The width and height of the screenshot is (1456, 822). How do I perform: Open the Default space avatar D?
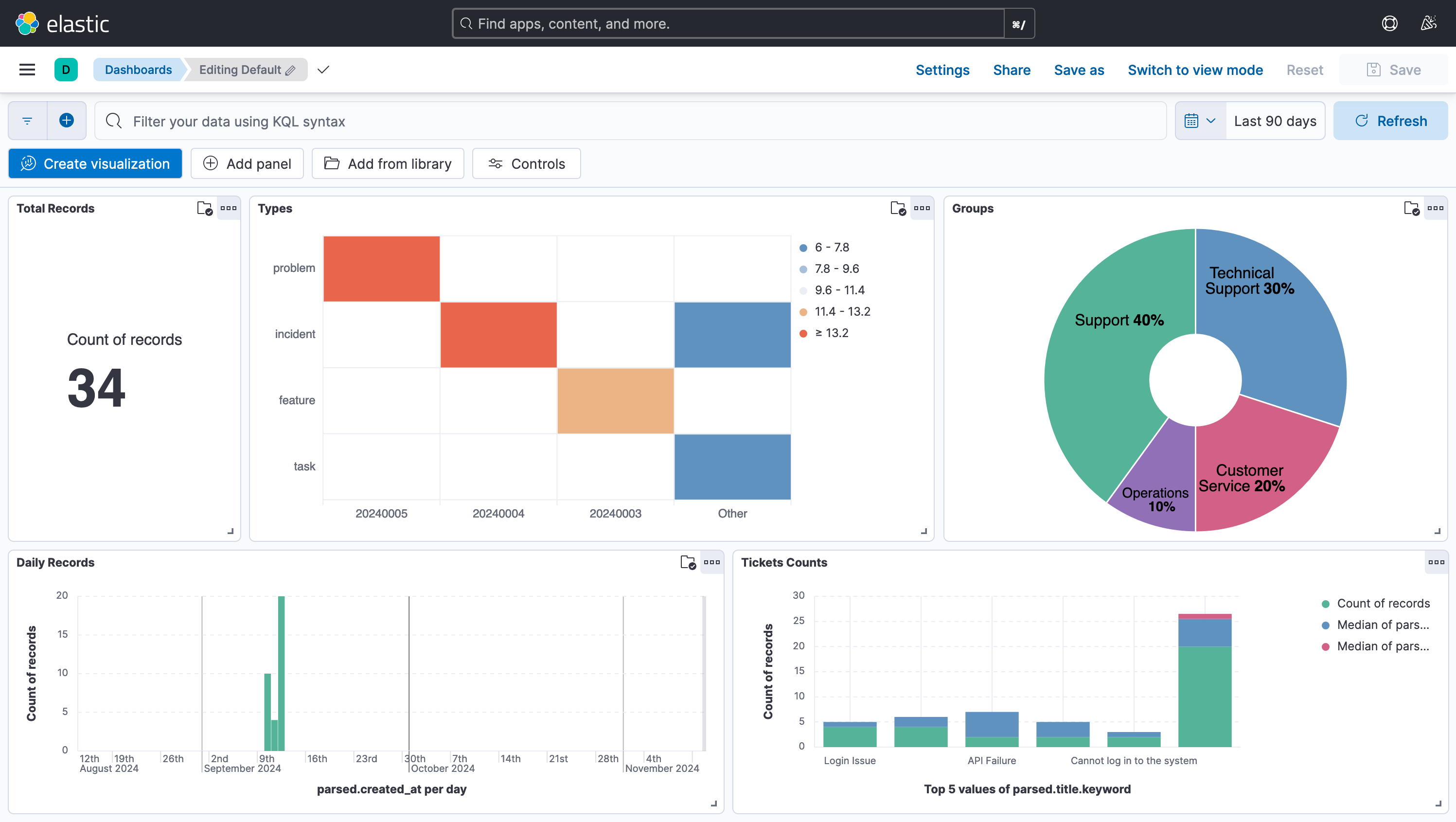pyautogui.click(x=66, y=70)
